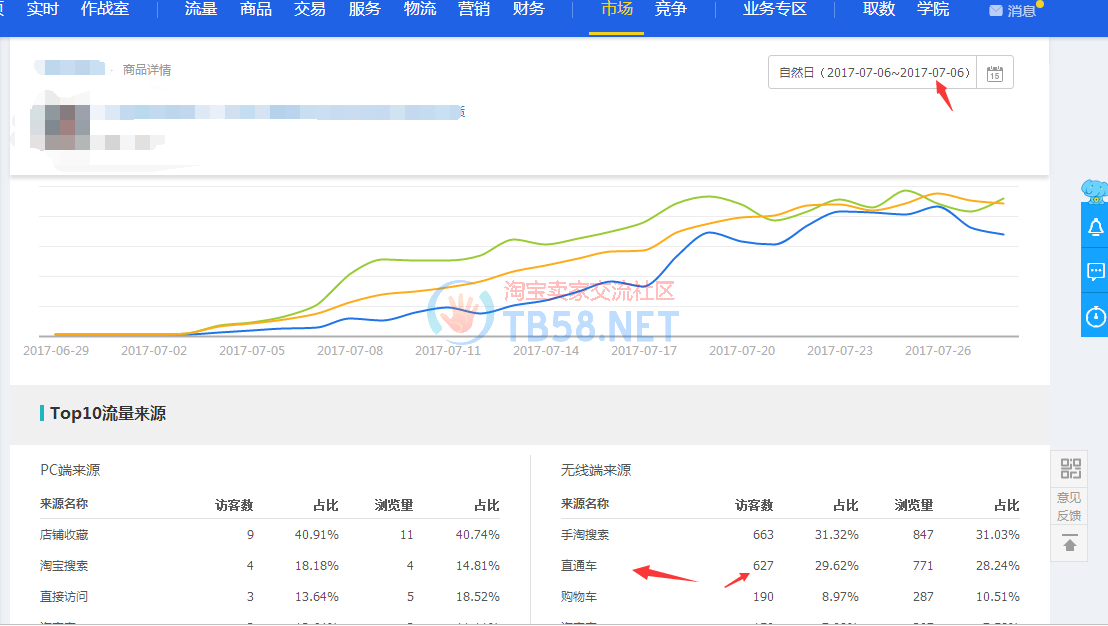The width and height of the screenshot is (1108, 626).
Task: Select 业务专区 in the navigation bar
Action: (774, 10)
